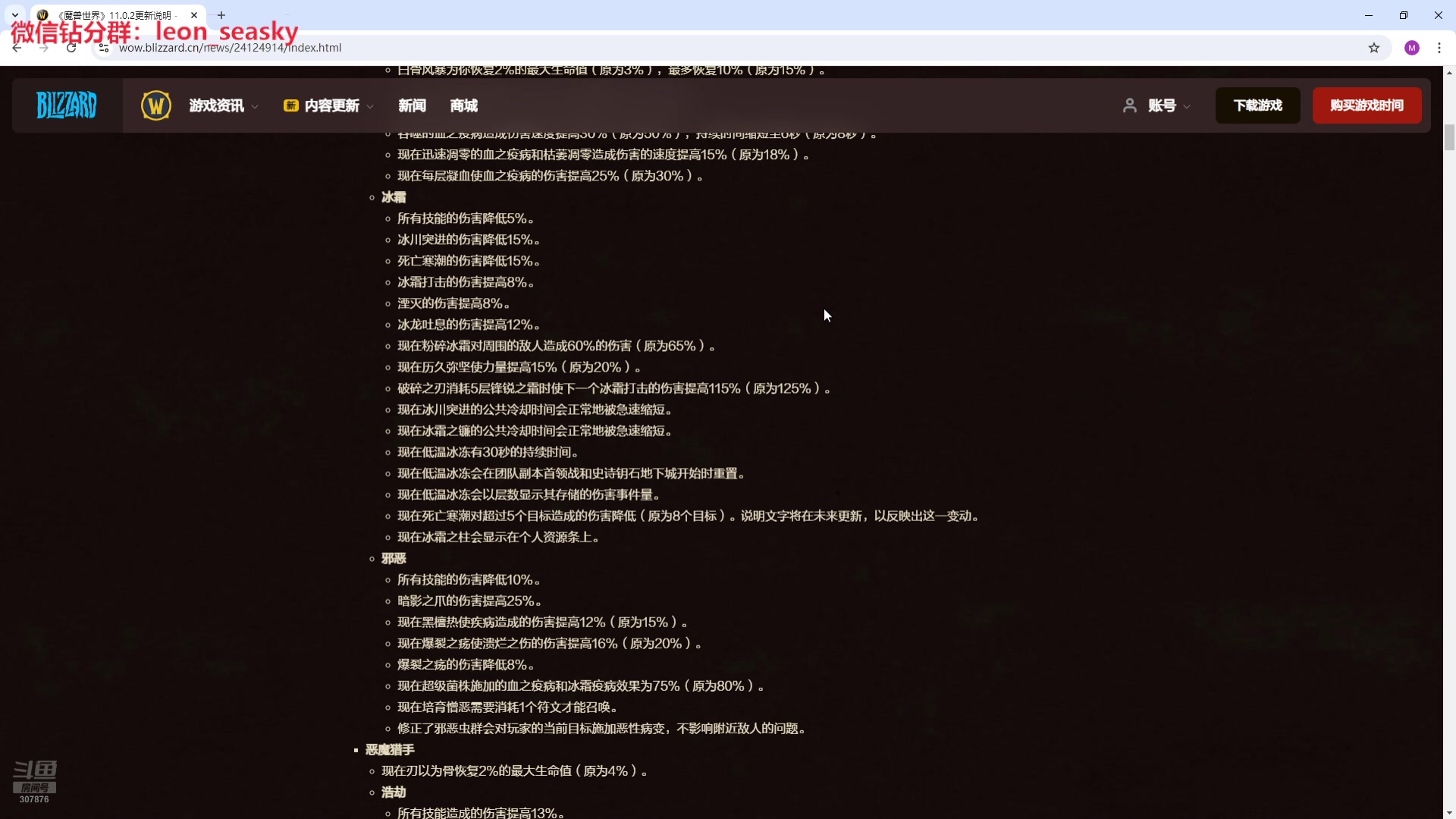Click the 商城 menu tab item
The width and height of the screenshot is (1456, 819).
click(465, 105)
